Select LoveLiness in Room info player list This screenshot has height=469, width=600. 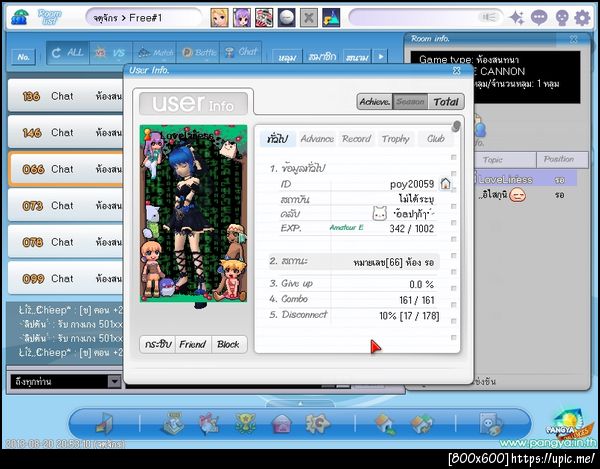[x=525, y=179]
